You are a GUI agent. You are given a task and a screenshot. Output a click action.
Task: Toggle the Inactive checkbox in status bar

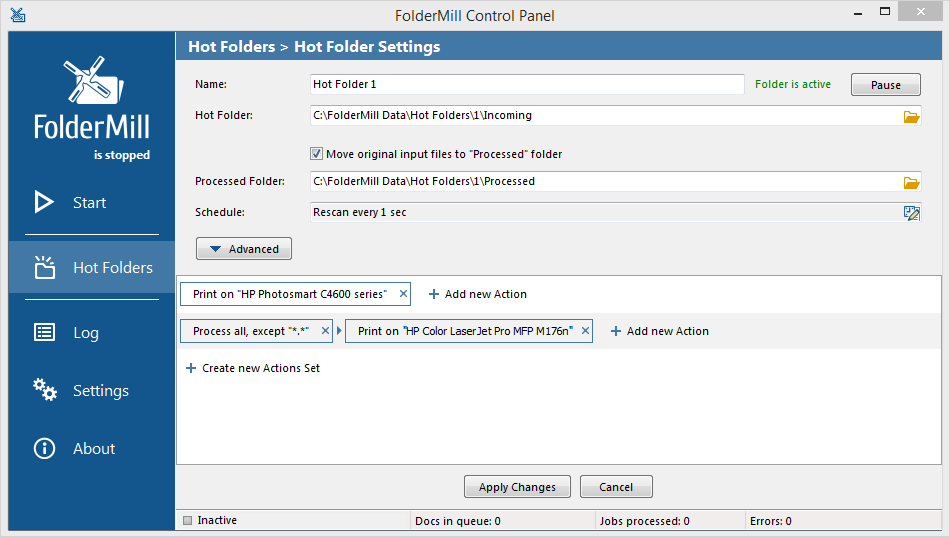(187, 520)
